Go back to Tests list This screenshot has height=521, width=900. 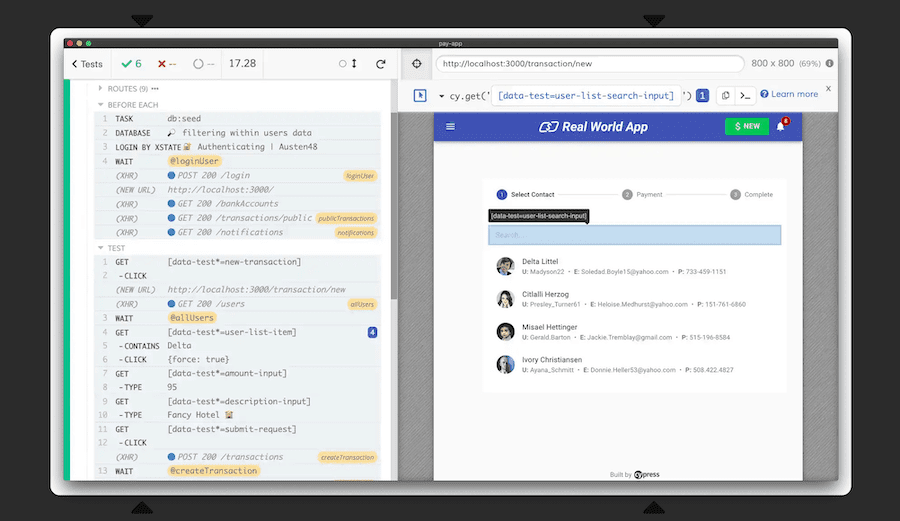pos(87,64)
